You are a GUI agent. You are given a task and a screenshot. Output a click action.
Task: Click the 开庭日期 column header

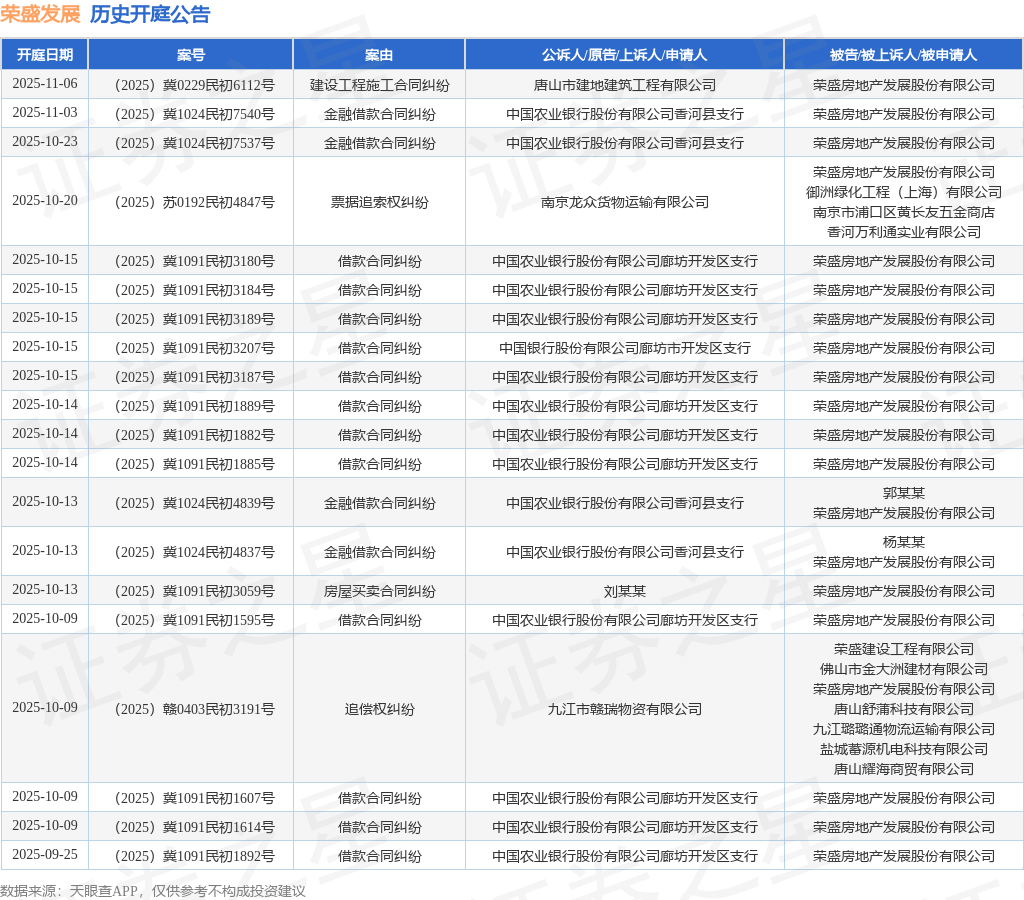point(44,55)
